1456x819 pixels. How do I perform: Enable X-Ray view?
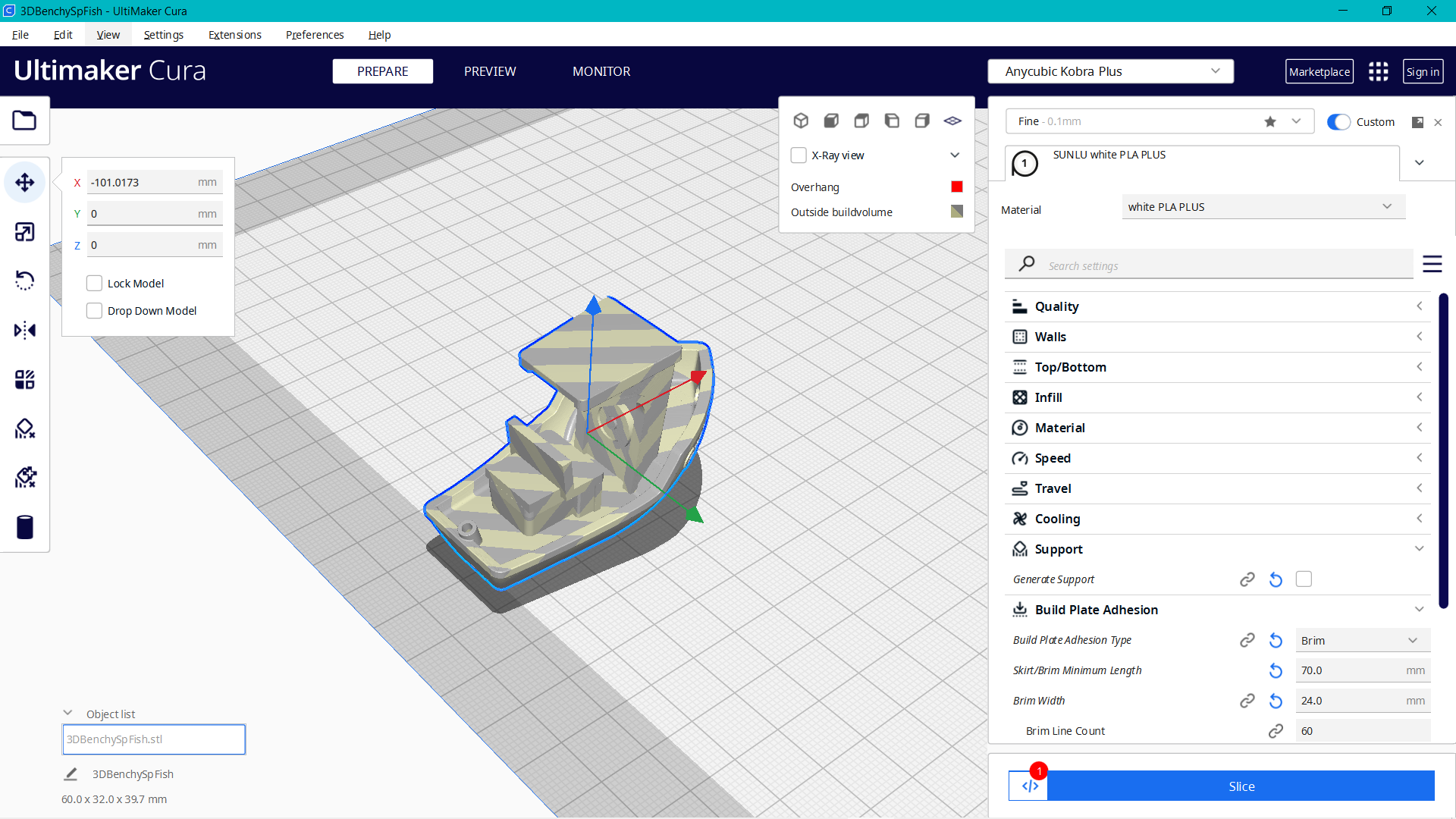pyautogui.click(x=799, y=155)
